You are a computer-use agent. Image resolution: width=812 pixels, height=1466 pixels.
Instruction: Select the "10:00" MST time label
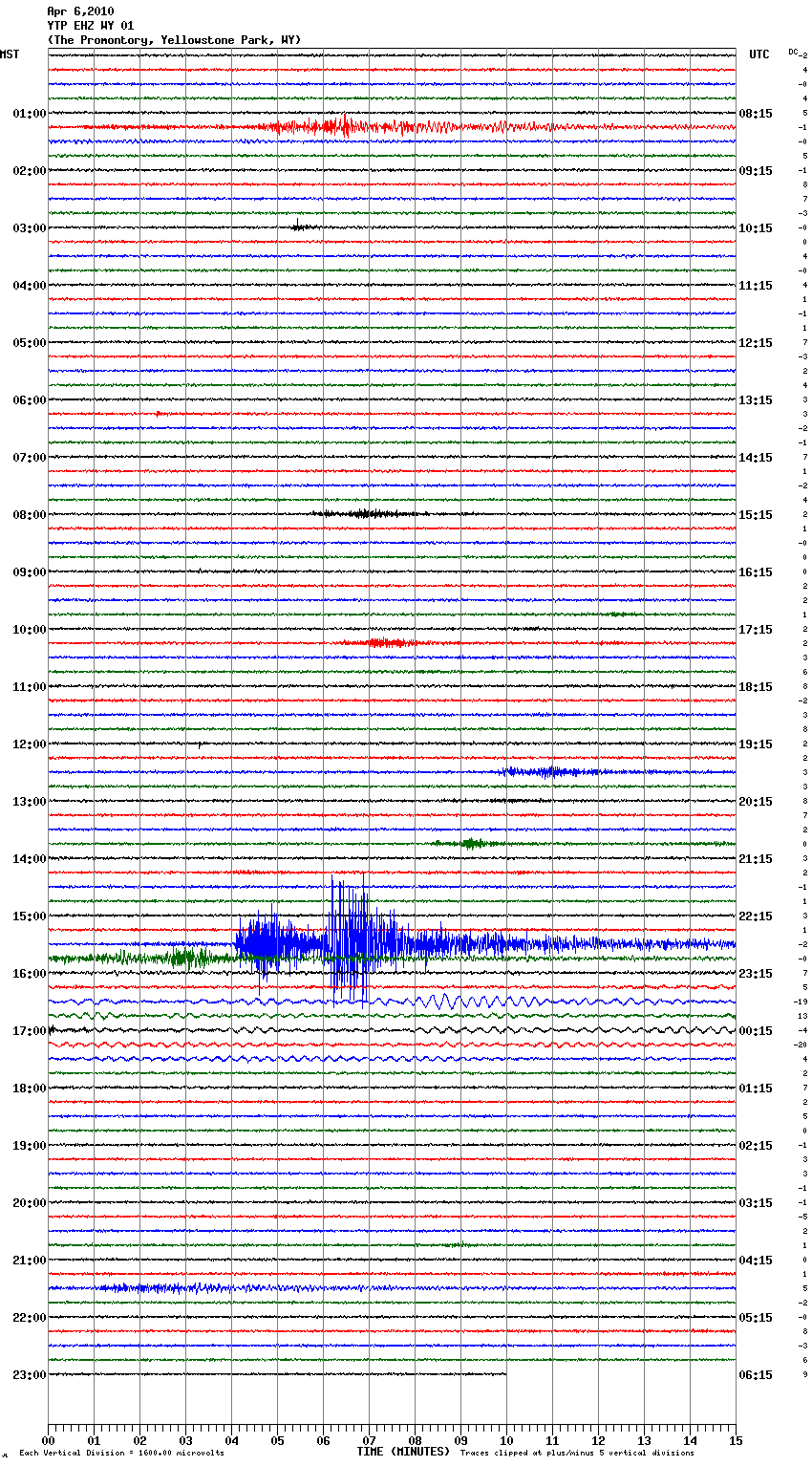(29, 630)
